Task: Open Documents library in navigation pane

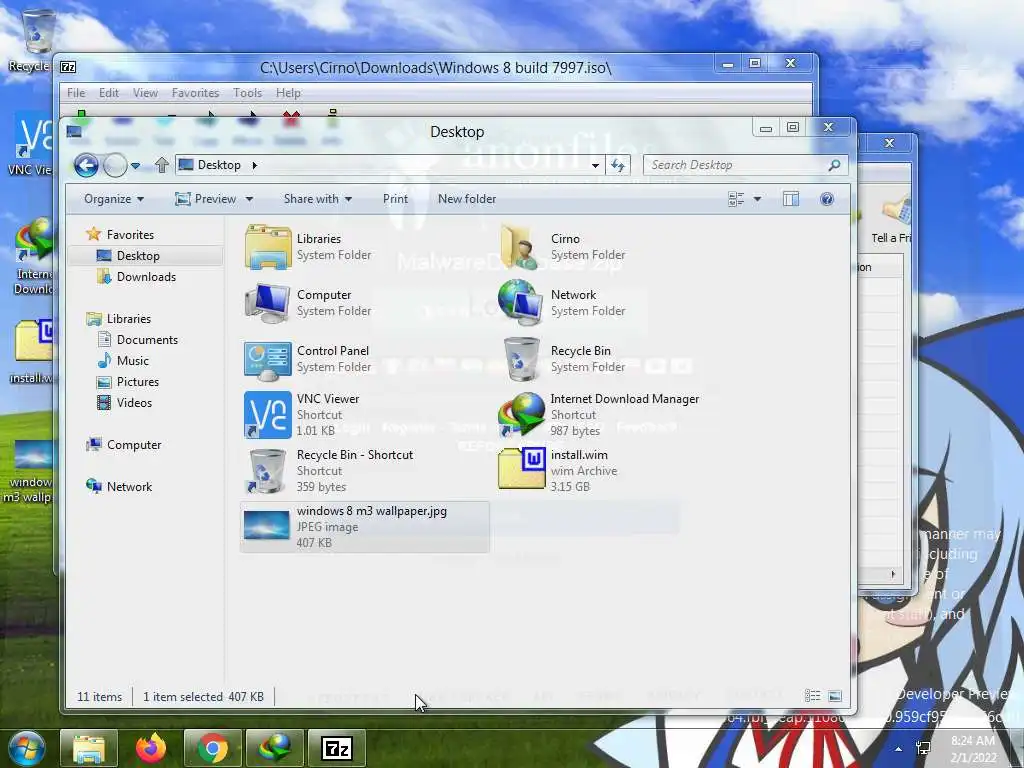Action: pos(138,340)
